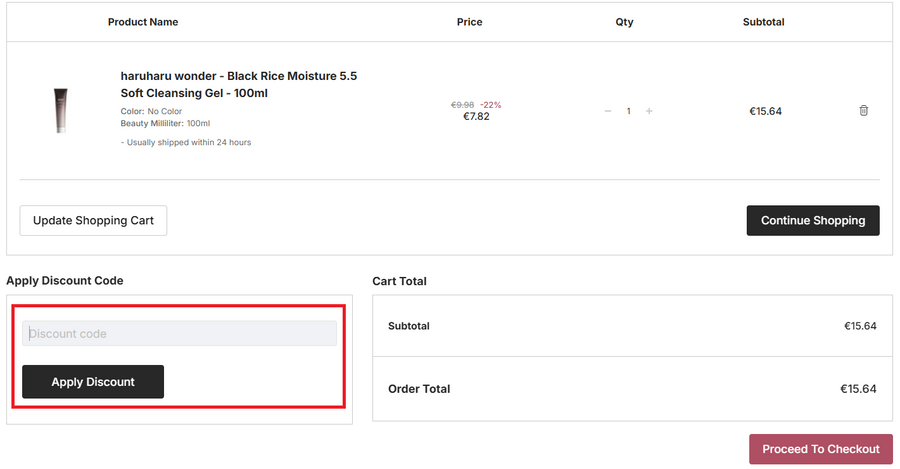Click the Product Name column header
The width and height of the screenshot is (900, 469).
click(143, 22)
